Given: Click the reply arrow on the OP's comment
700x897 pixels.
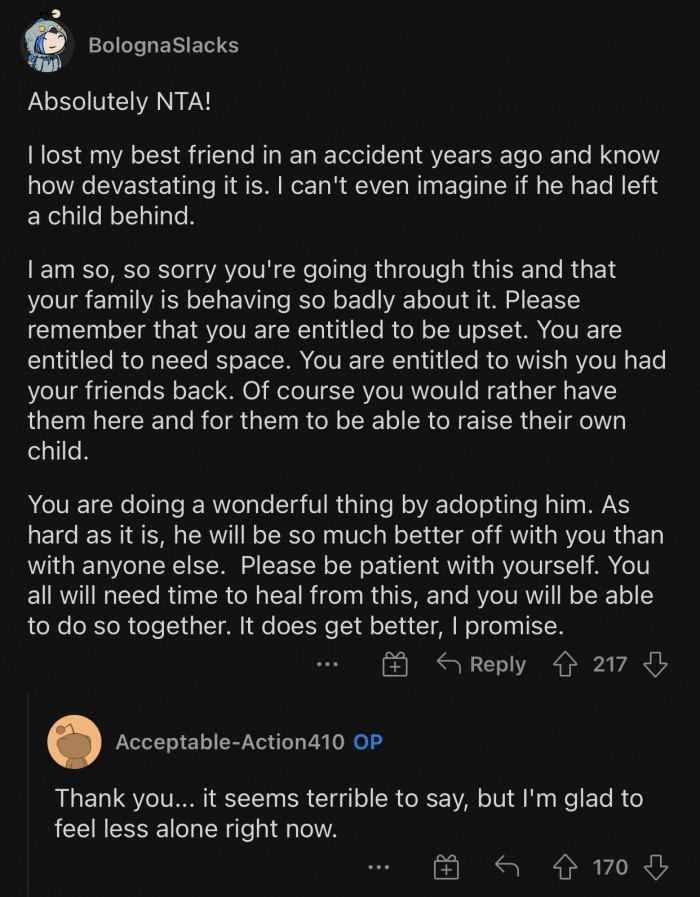Looking at the screenshot, I should [x=507, y=867].
